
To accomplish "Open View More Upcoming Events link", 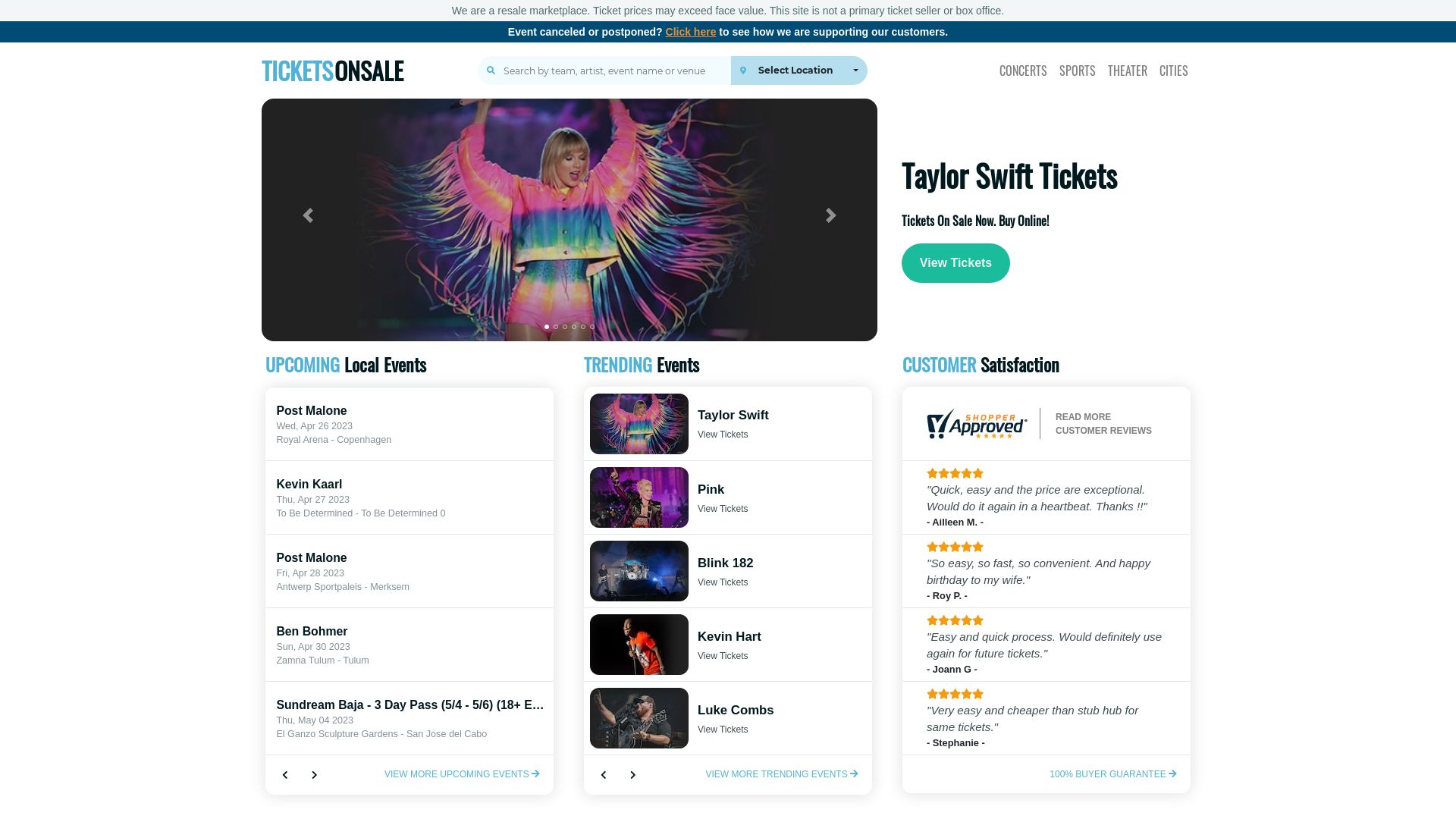I will (462, 774).
